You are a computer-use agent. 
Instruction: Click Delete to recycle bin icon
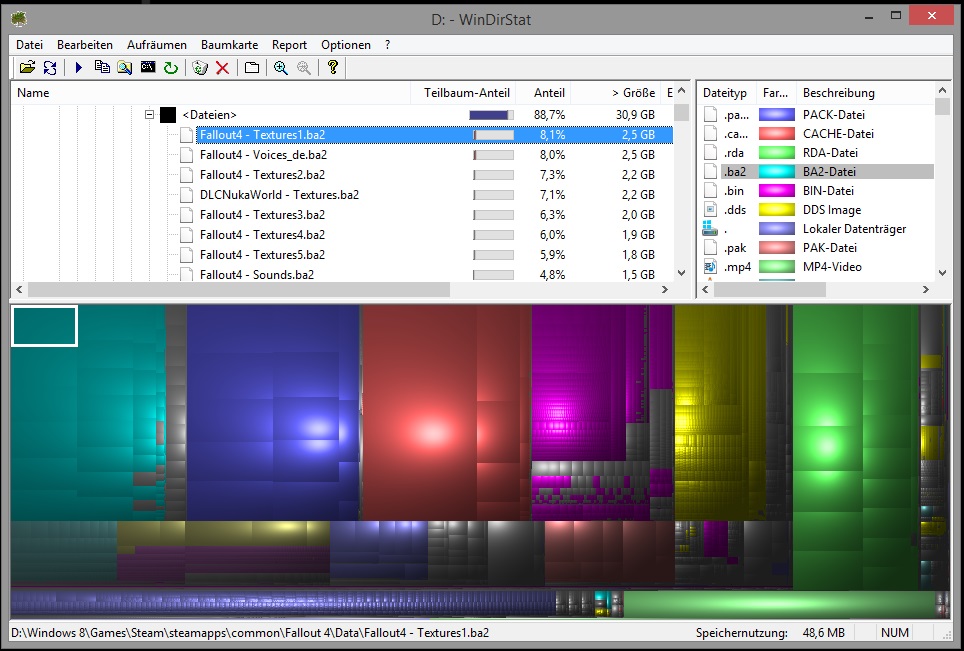tap(199, 68)
